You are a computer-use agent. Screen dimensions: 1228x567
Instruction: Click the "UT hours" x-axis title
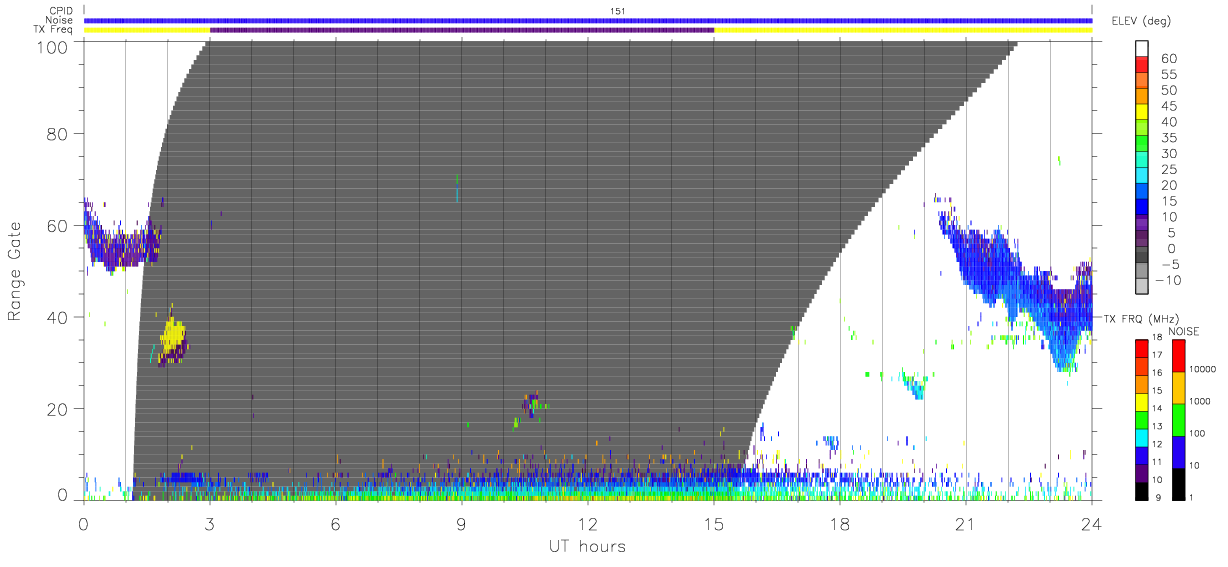coord(587,546)
